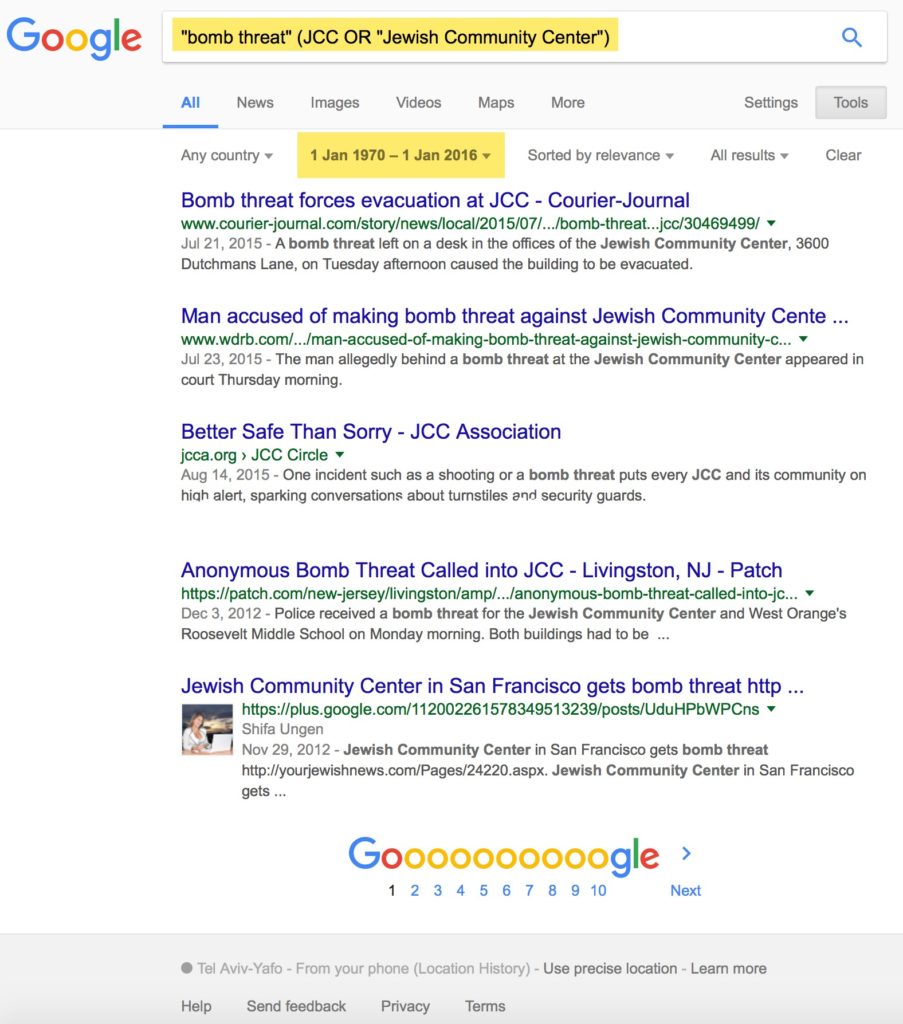Open the All results dropdown
Viewport: 903px width, 1024px height.
pos(750,155)
